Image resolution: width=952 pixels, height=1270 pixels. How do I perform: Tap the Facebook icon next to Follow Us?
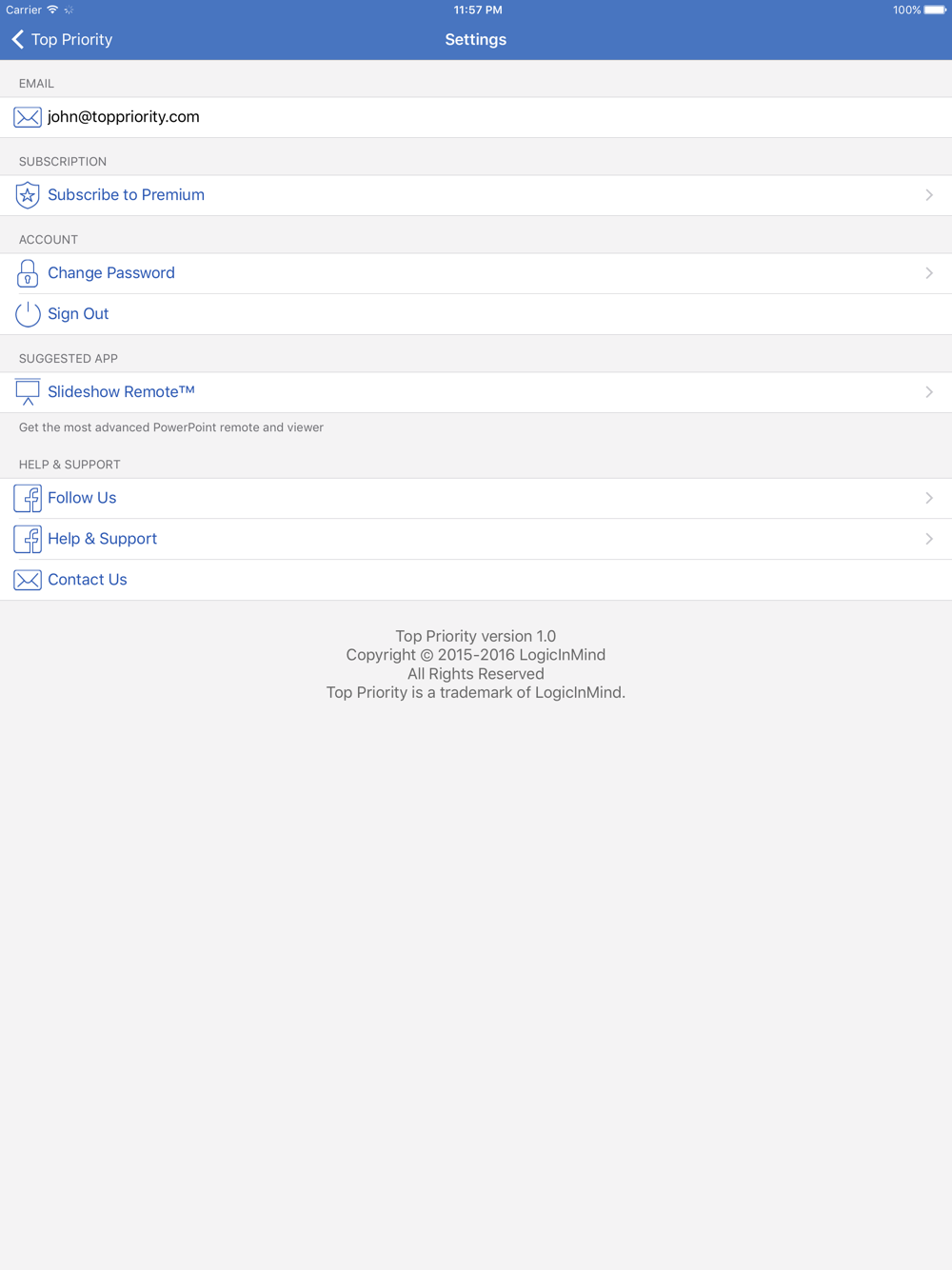point(28,498)
